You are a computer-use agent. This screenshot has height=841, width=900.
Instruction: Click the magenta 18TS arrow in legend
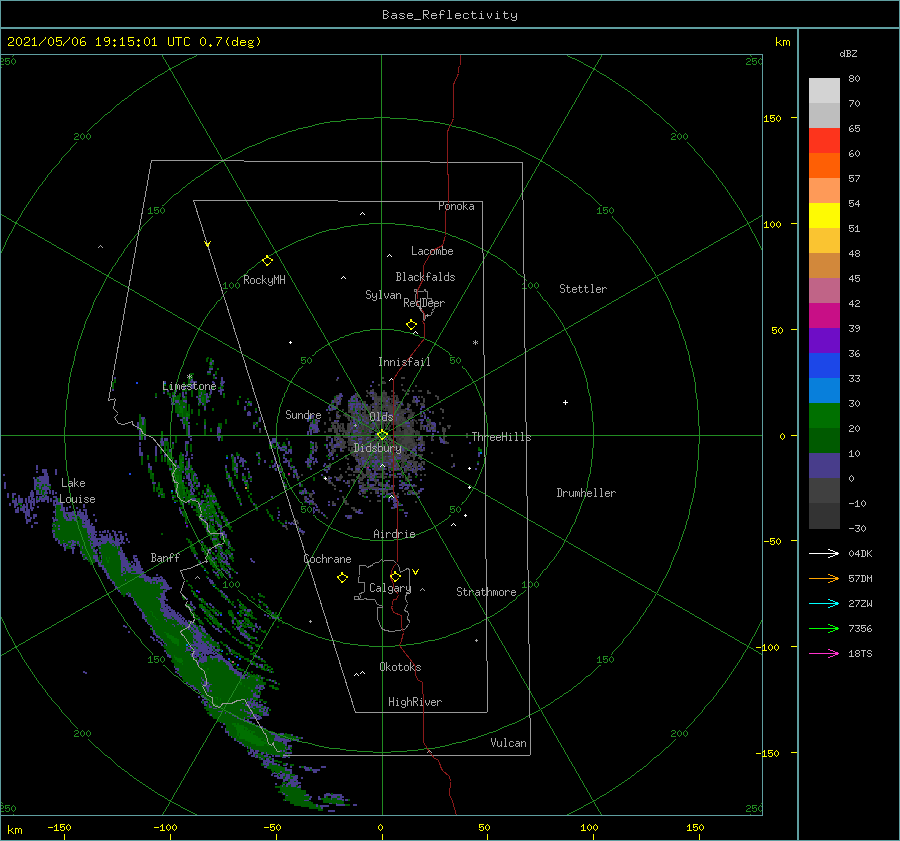pos(824,653)
